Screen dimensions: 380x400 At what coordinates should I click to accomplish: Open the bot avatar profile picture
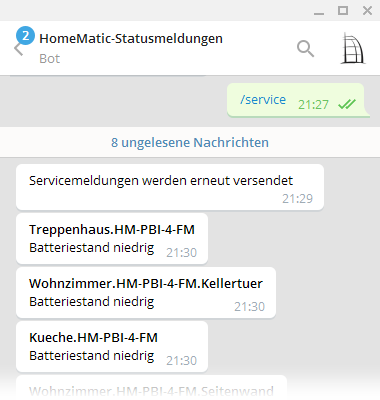353,48
